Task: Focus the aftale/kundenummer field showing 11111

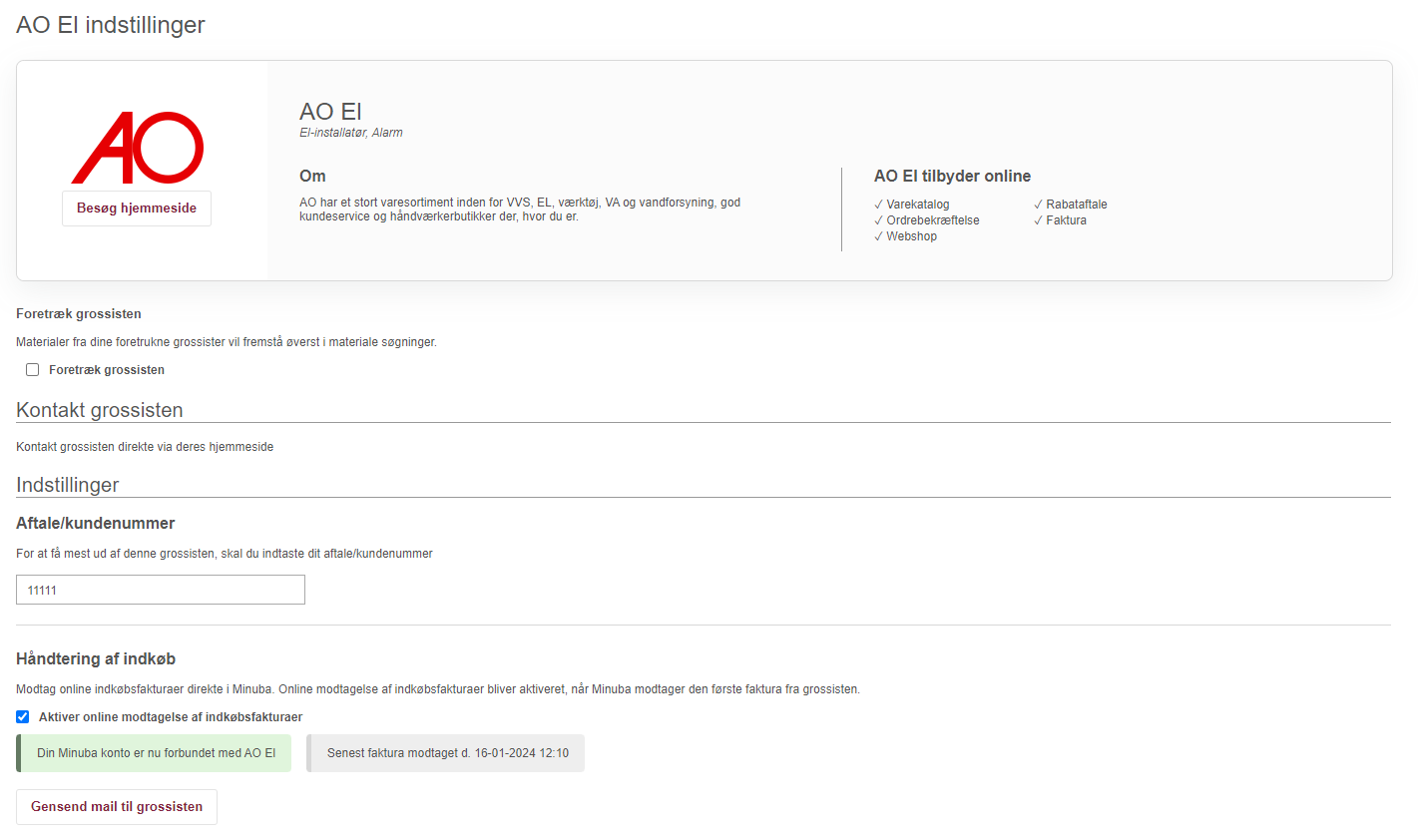Action: tap(161, 590)
